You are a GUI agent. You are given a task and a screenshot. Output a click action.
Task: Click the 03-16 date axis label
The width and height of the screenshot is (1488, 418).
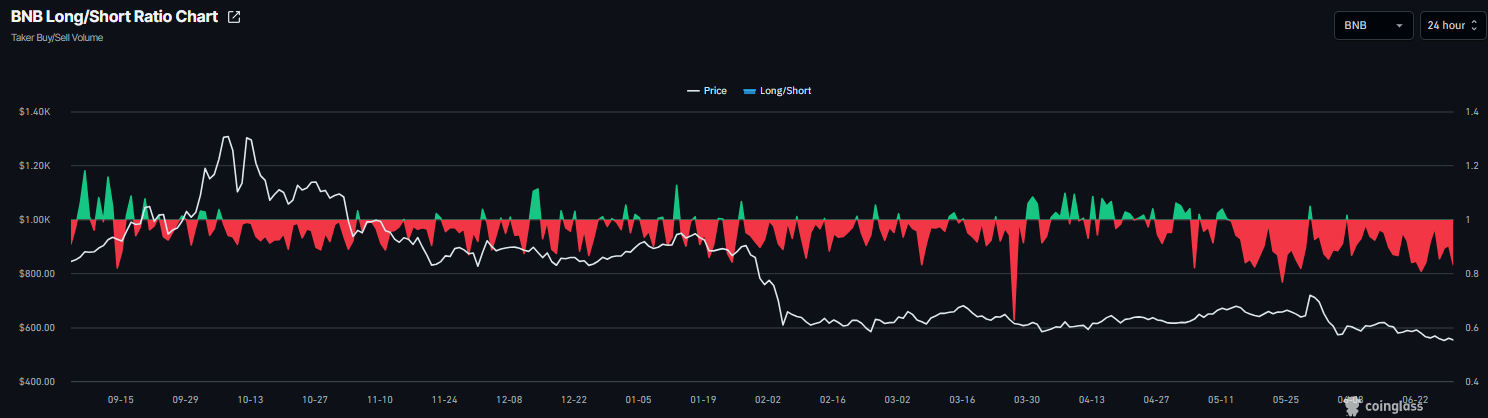tap(962, 399)
